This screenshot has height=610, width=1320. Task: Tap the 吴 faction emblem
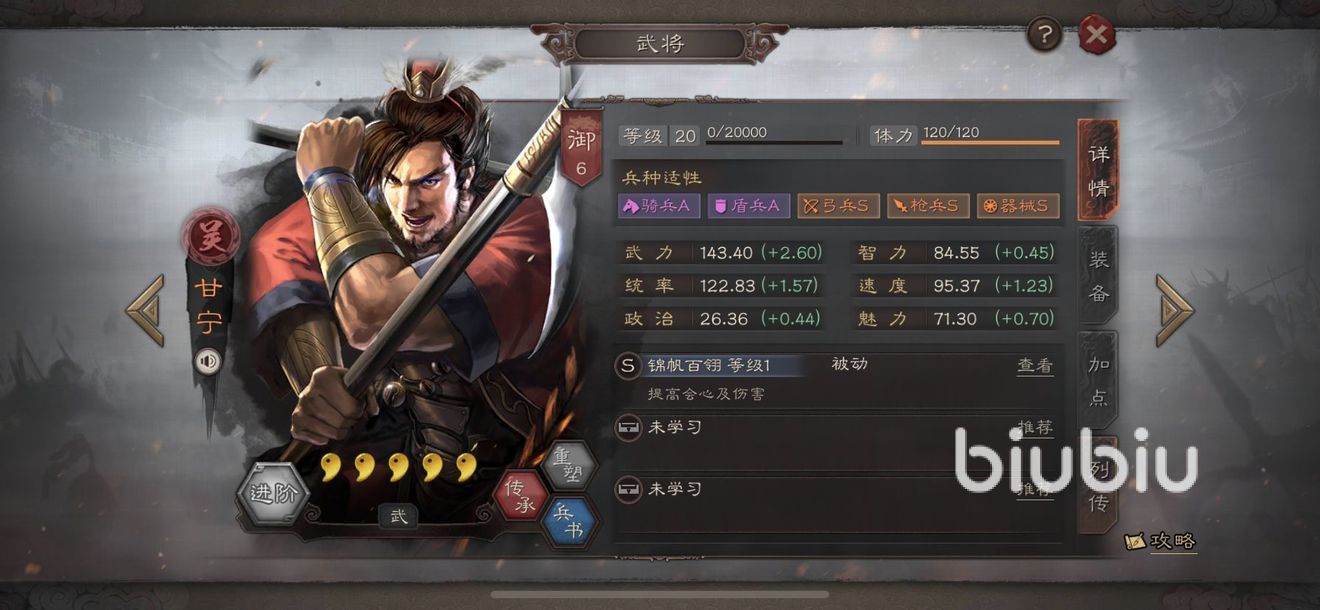(x=210, y=237)
